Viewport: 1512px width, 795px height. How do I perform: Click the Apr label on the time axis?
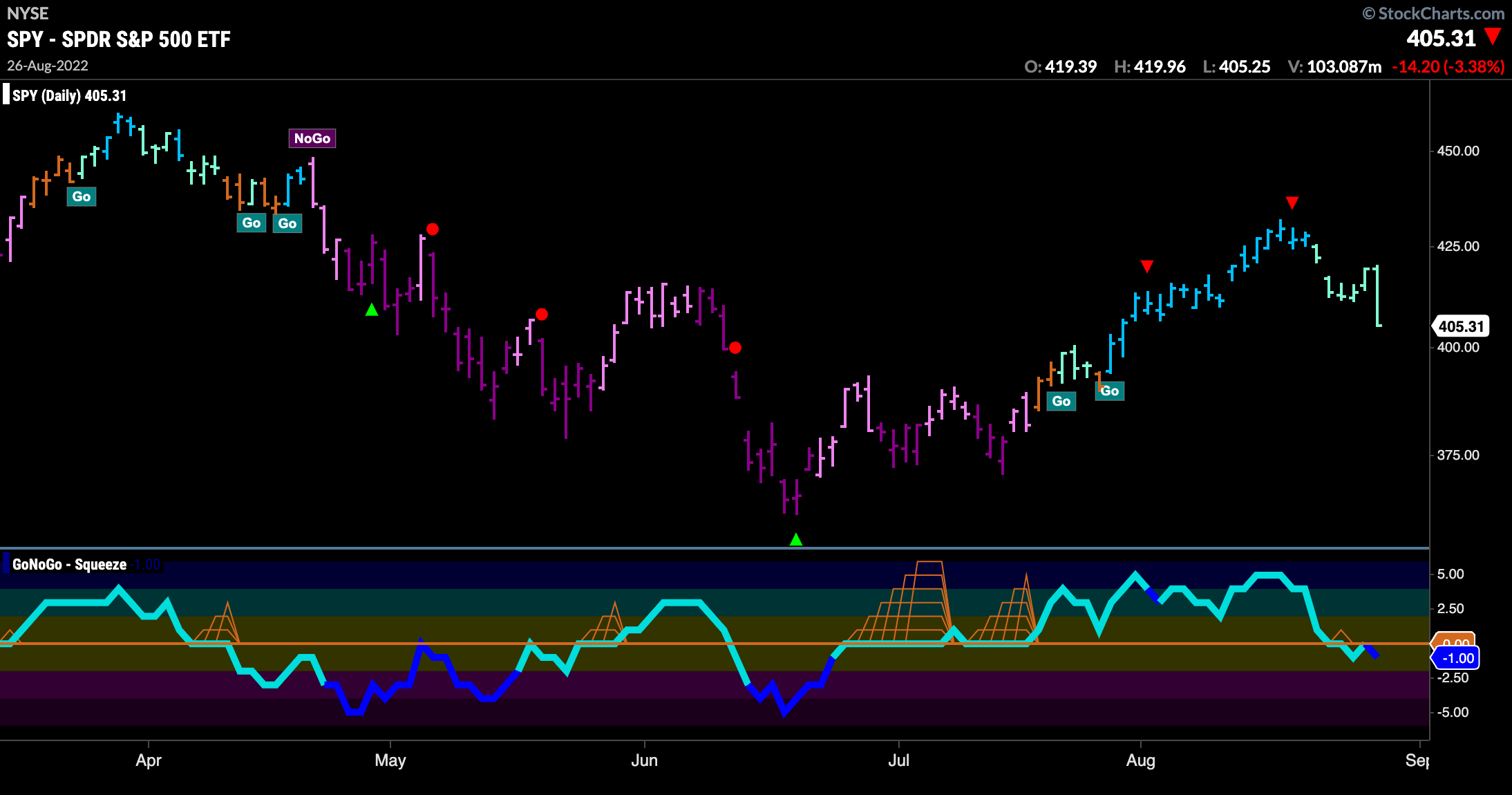point(149,760)
